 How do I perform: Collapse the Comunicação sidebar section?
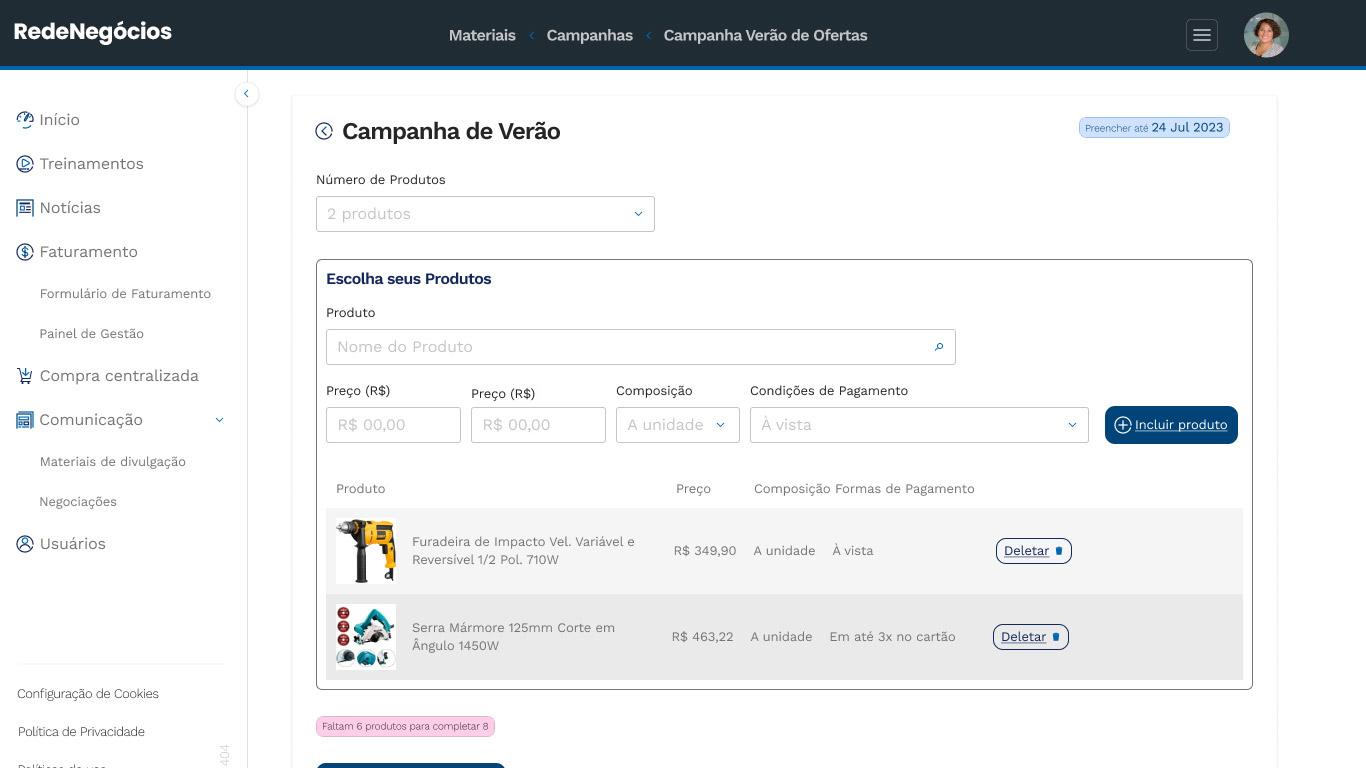pos(220,420)
